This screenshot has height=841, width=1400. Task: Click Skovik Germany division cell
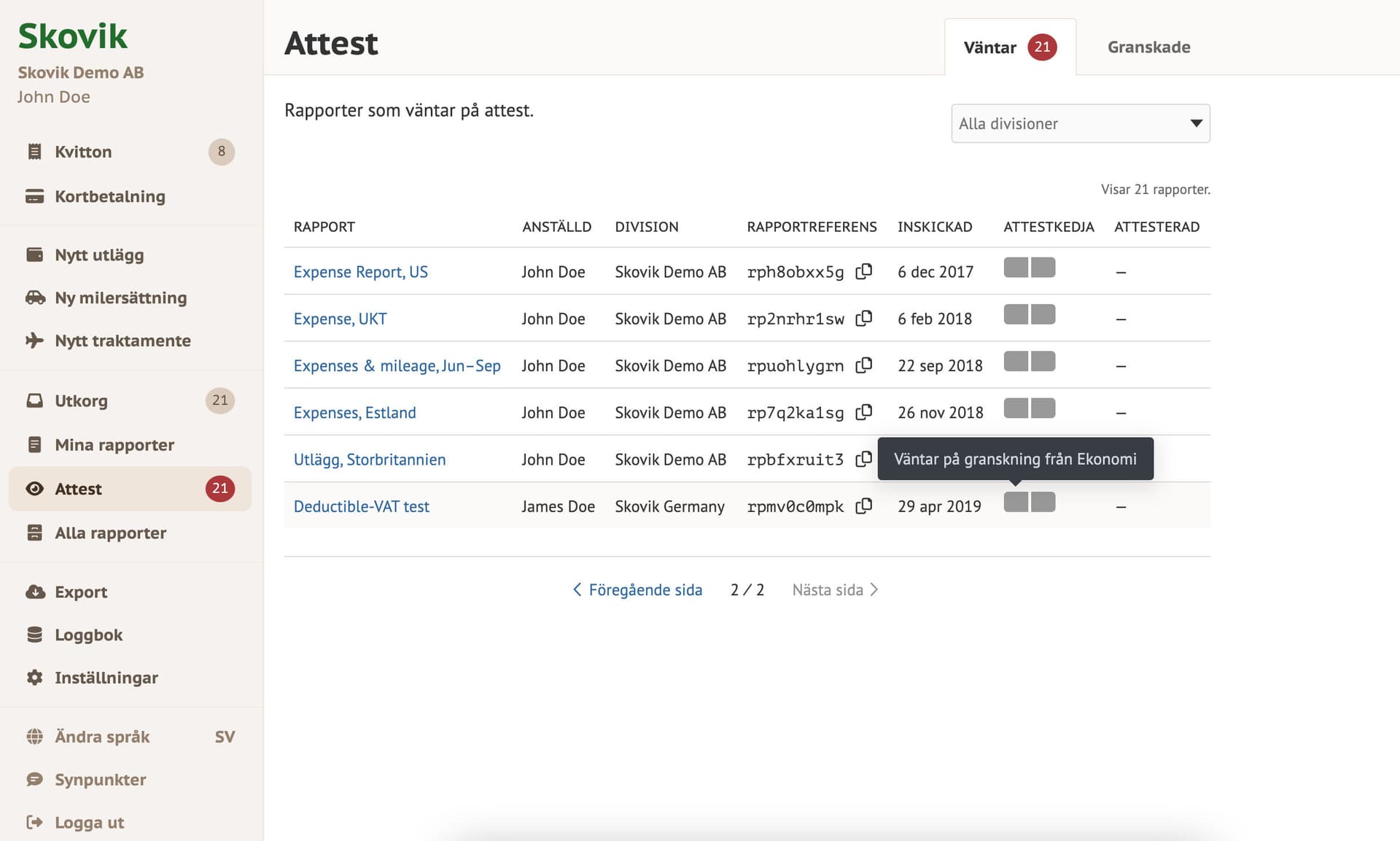pos(669,506)
